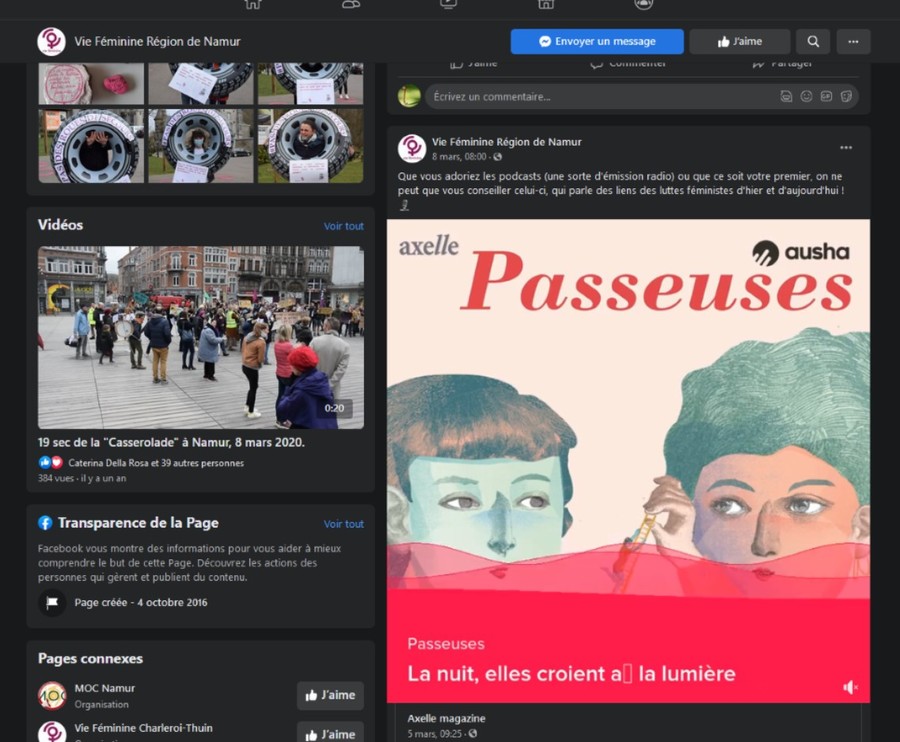
Task: Open the video title about Casserolade à Namur
Action: click(x=171, y=442)
